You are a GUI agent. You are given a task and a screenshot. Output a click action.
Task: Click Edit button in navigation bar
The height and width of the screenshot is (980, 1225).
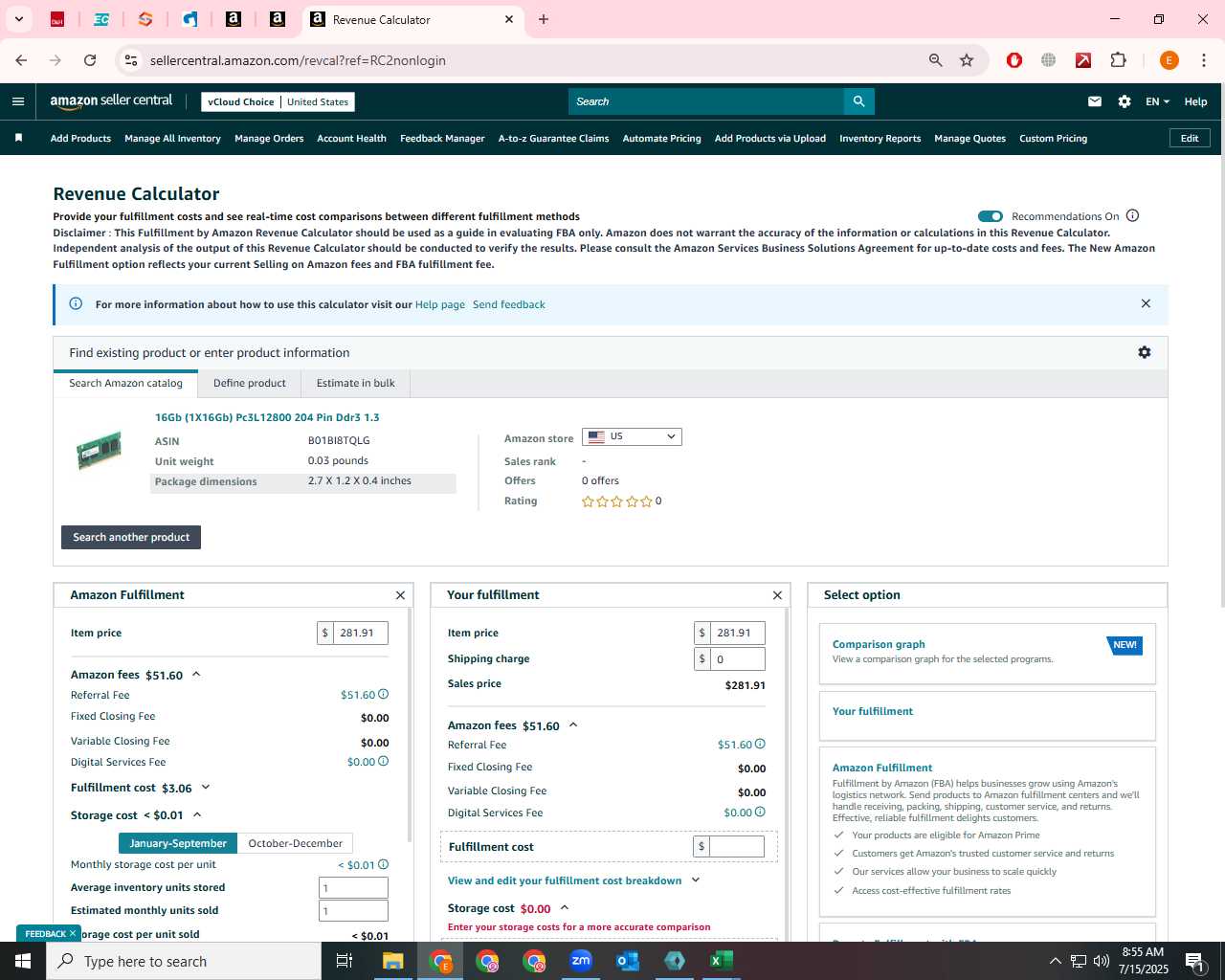point(1190,138)
